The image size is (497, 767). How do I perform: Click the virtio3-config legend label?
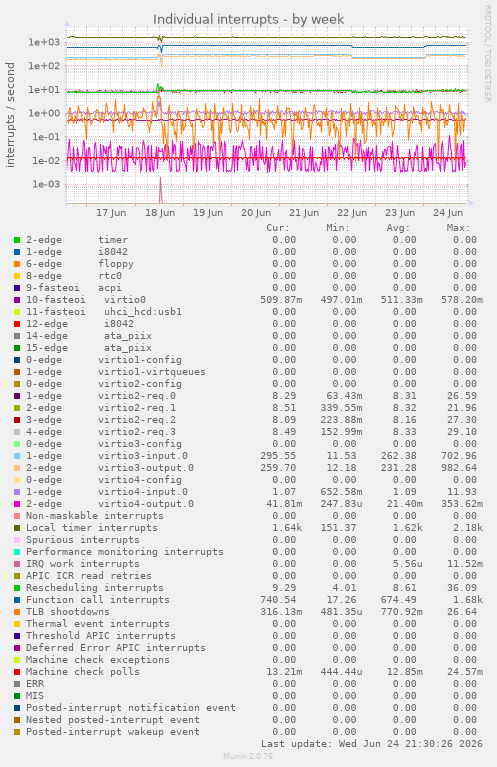[x=104, y=444]
